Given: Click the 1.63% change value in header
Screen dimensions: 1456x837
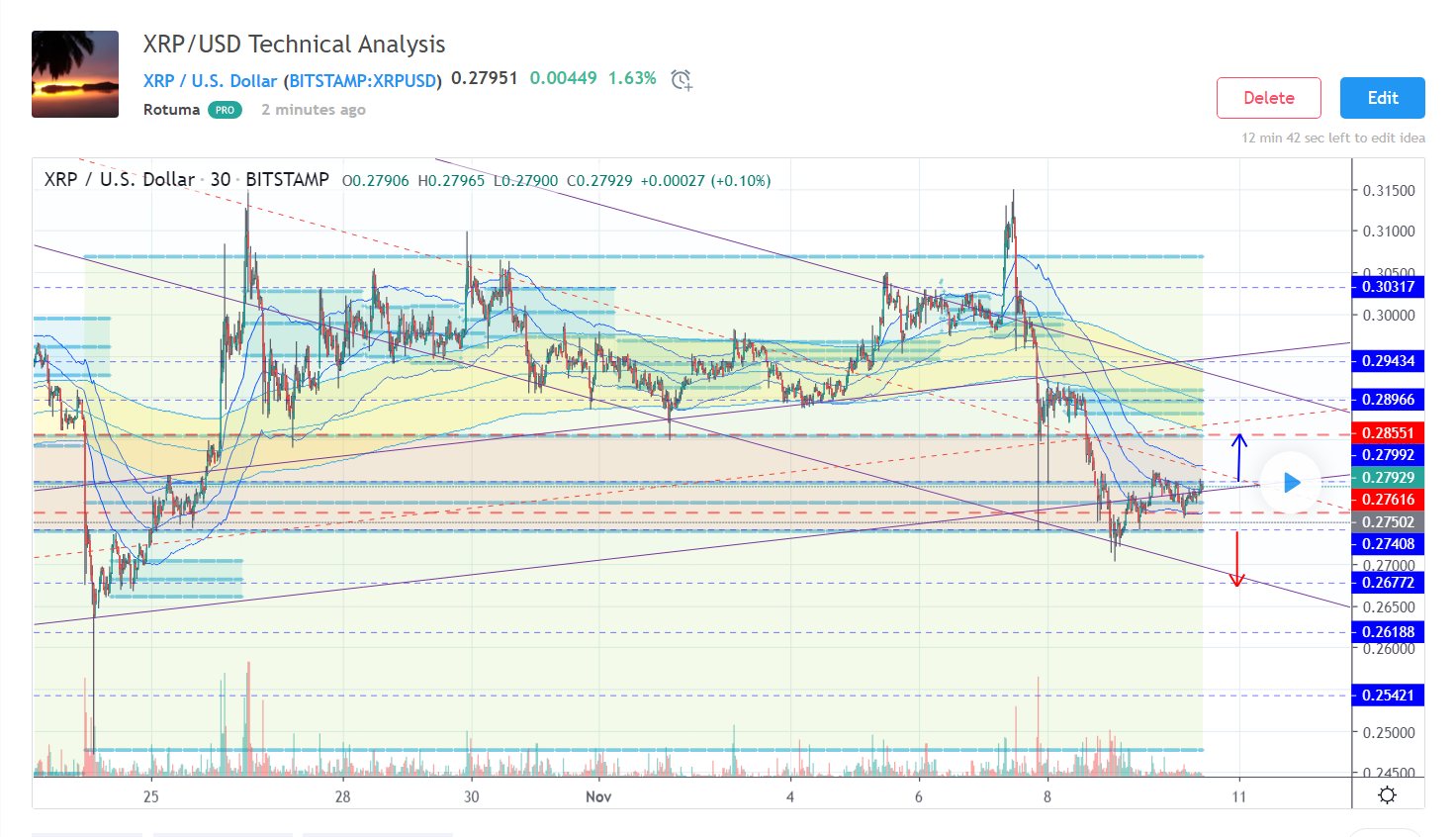Looking at the screenshot, I should pyautogui.click(x=632, y=78).
